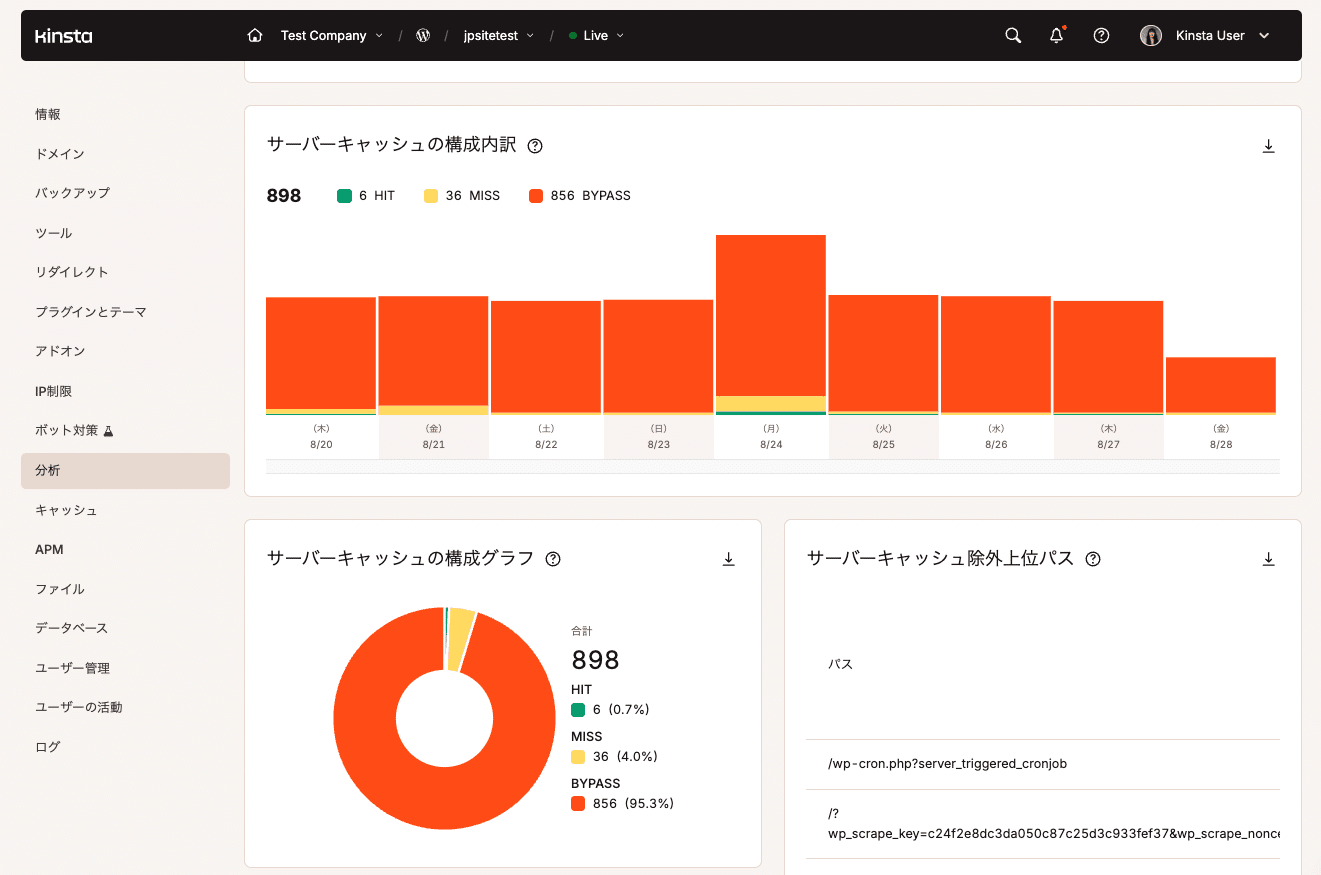The width and height of the screenshot is (1321, 875).
Task: Click the tall 8/24 bar in the chart
Action: (x=771, y=324)
